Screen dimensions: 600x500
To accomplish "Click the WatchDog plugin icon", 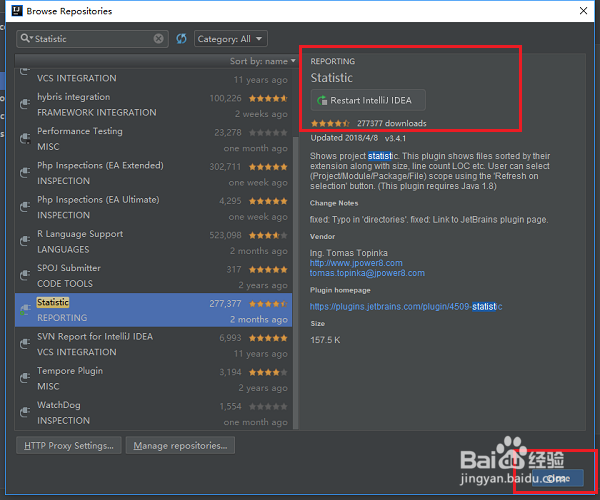I will pos(25,412).
